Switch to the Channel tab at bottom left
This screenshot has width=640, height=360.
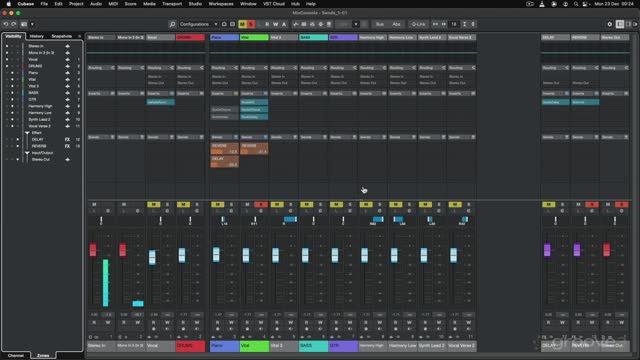click(x=16, y=356)
